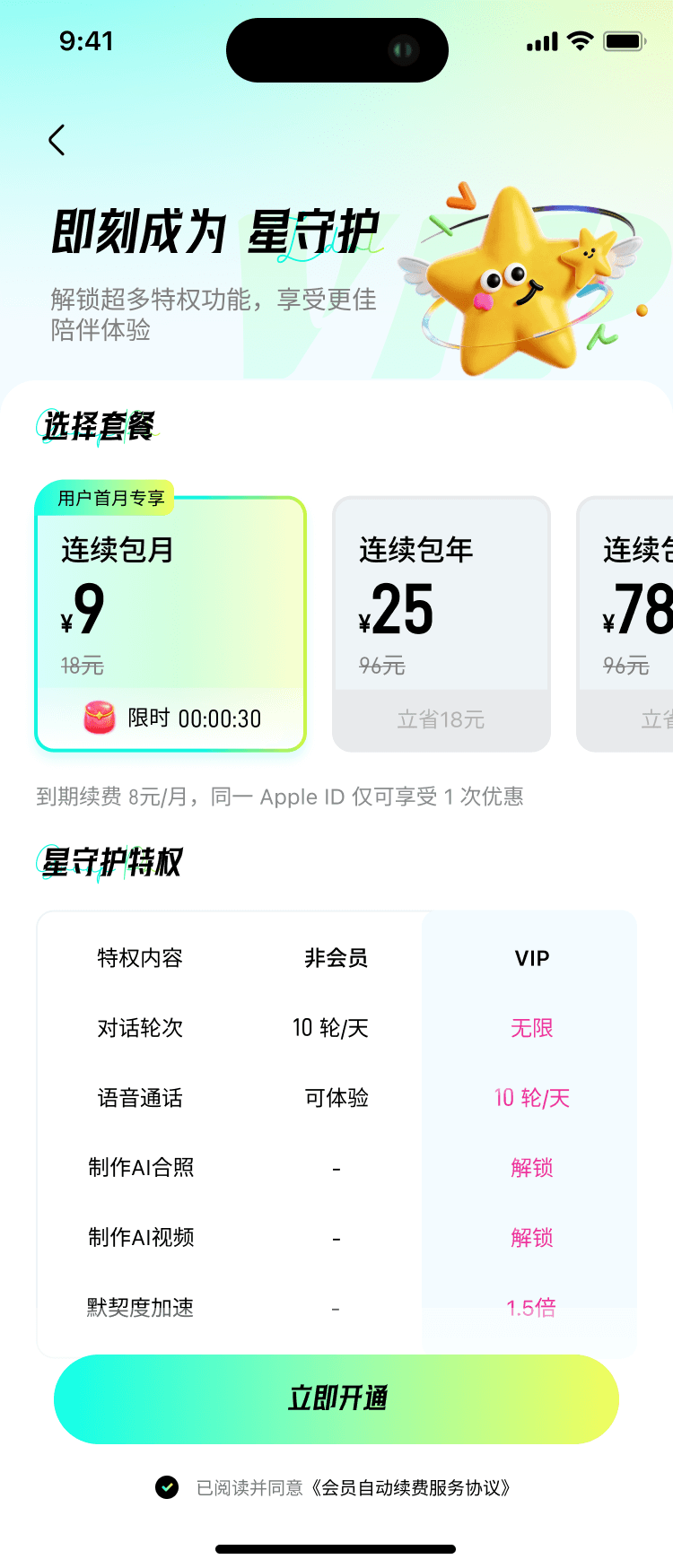Image resolution: width=673 pixels, height=1568 pixels.
Task: Tap the cellular signal bars icon
Action: pyautogui.click(x=539, y=40)
